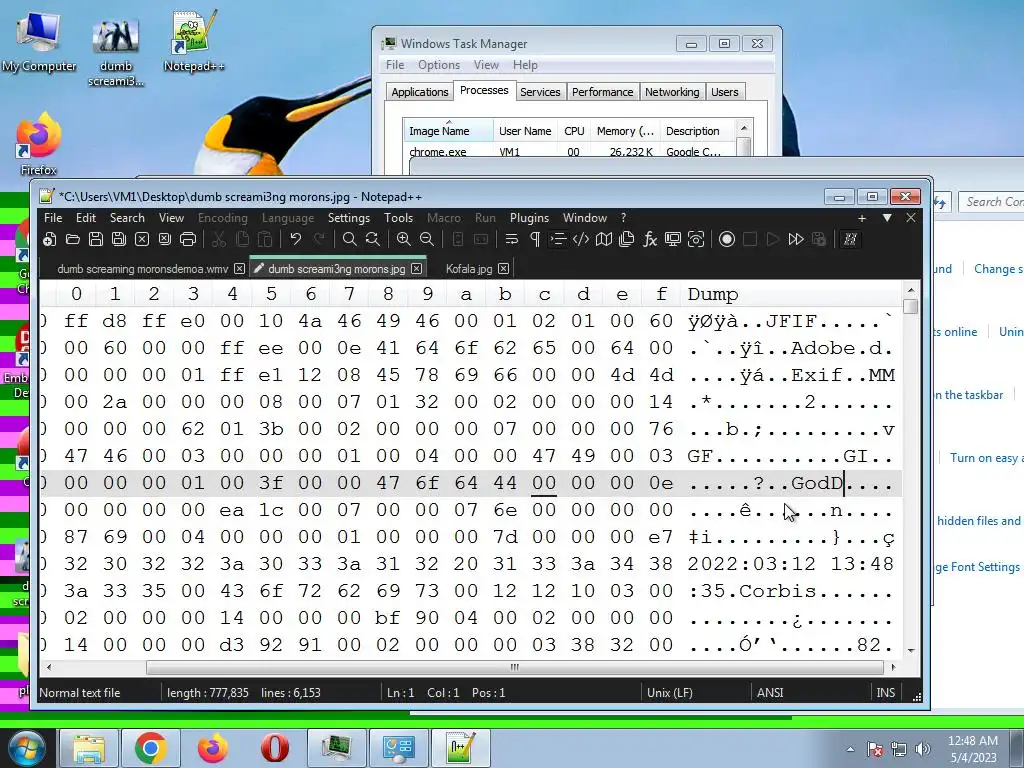Open the Tools menu
1024x768 pixels.
tap(398, 217)
